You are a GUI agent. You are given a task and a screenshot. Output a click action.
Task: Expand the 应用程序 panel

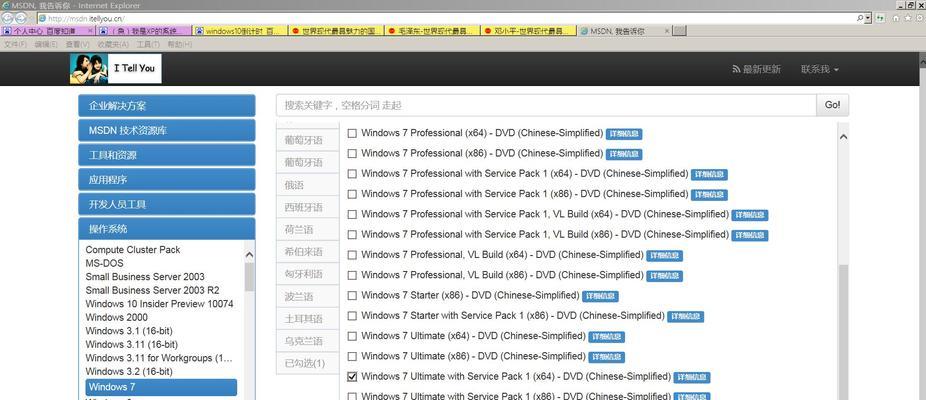[167, 179]
